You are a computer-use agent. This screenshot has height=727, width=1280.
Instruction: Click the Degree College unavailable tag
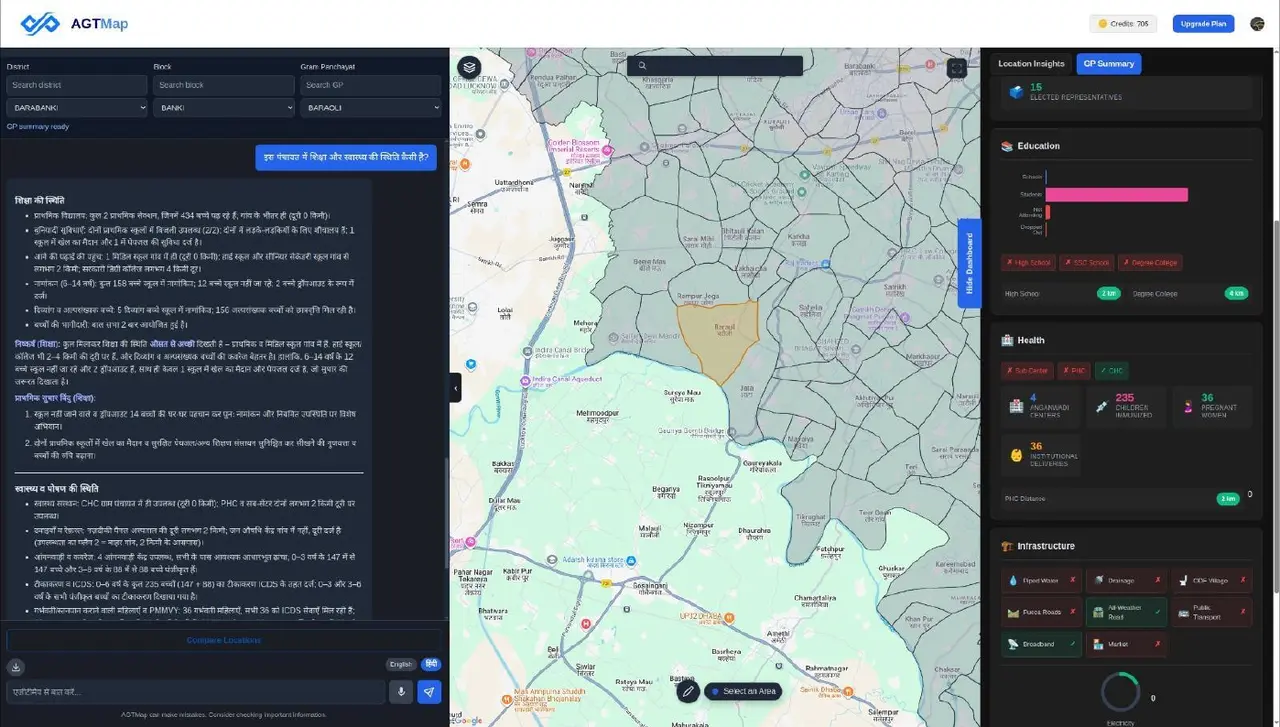click(1150, 263)
